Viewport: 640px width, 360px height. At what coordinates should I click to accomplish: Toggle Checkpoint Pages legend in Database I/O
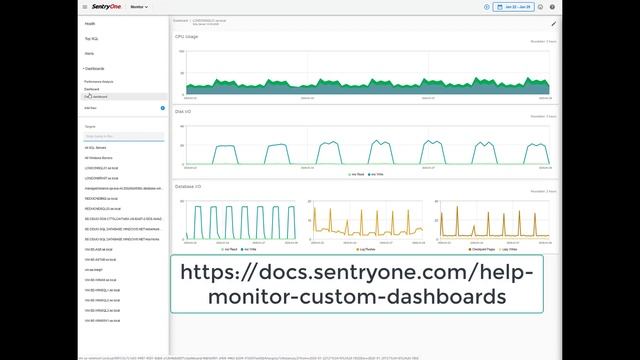(482, 249)
